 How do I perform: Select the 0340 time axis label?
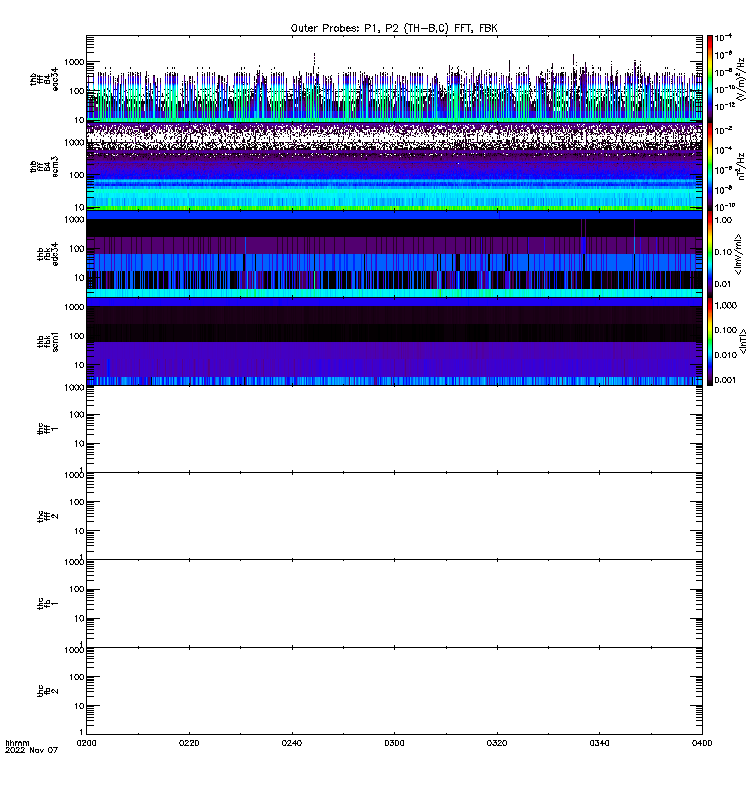pos(599,743)
